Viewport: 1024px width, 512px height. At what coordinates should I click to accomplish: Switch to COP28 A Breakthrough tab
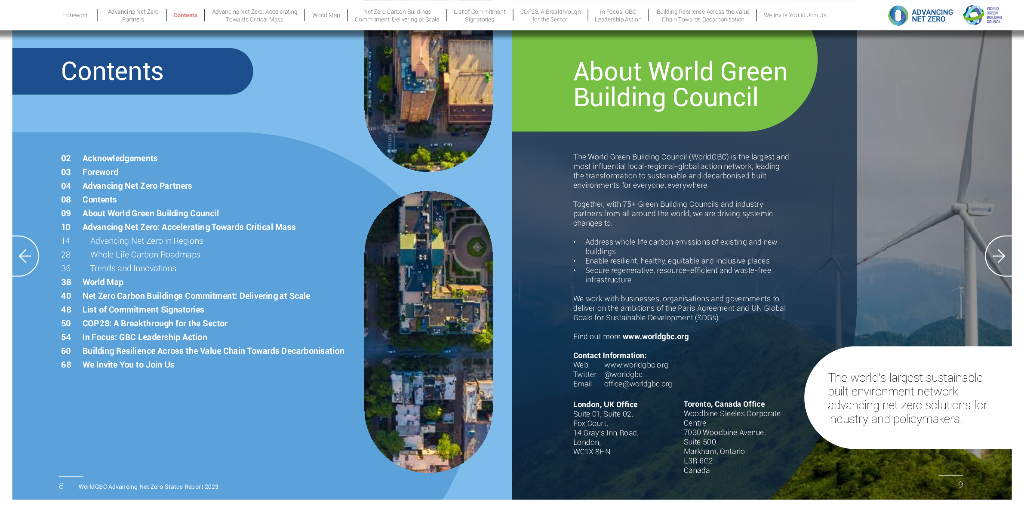pyautogui.click(x=550, y=15)
